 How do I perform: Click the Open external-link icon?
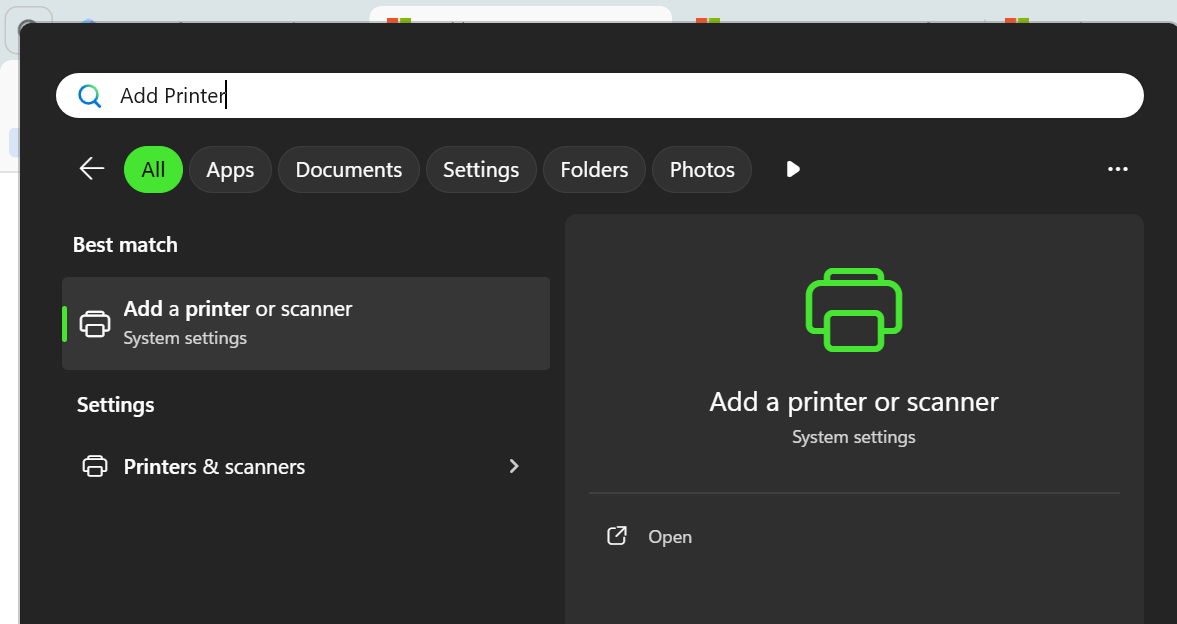[617, 536]
